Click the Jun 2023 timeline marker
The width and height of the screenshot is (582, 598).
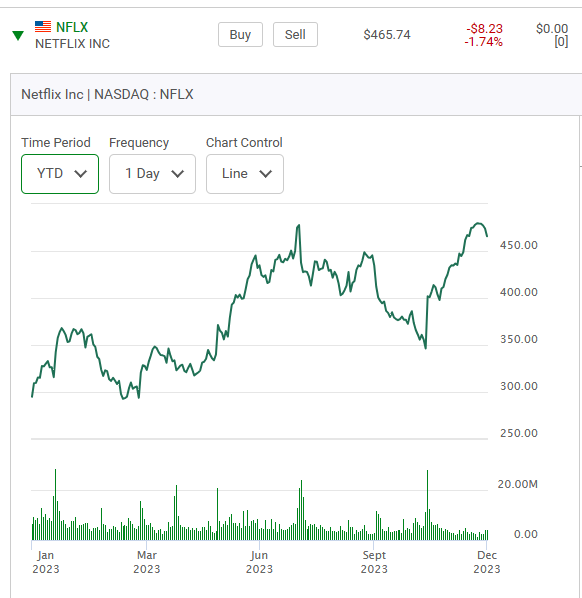click(259, 562)
